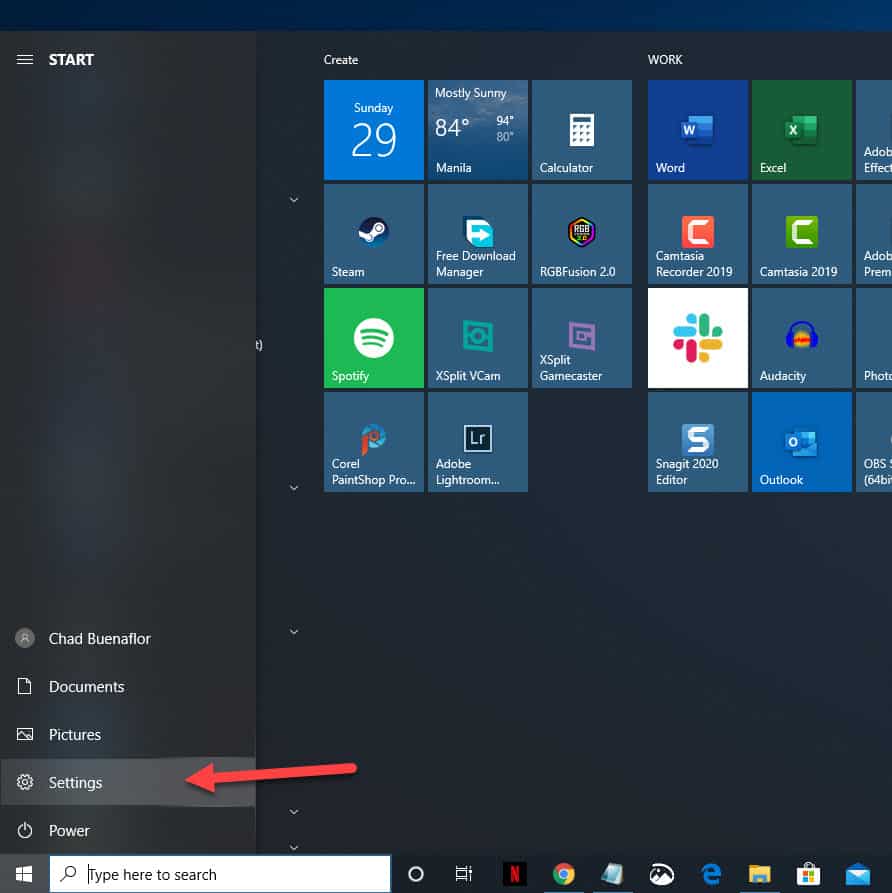
Task: Open Adobe Lightroom tile
Action: pyautogui.click(x=478, y=442)
